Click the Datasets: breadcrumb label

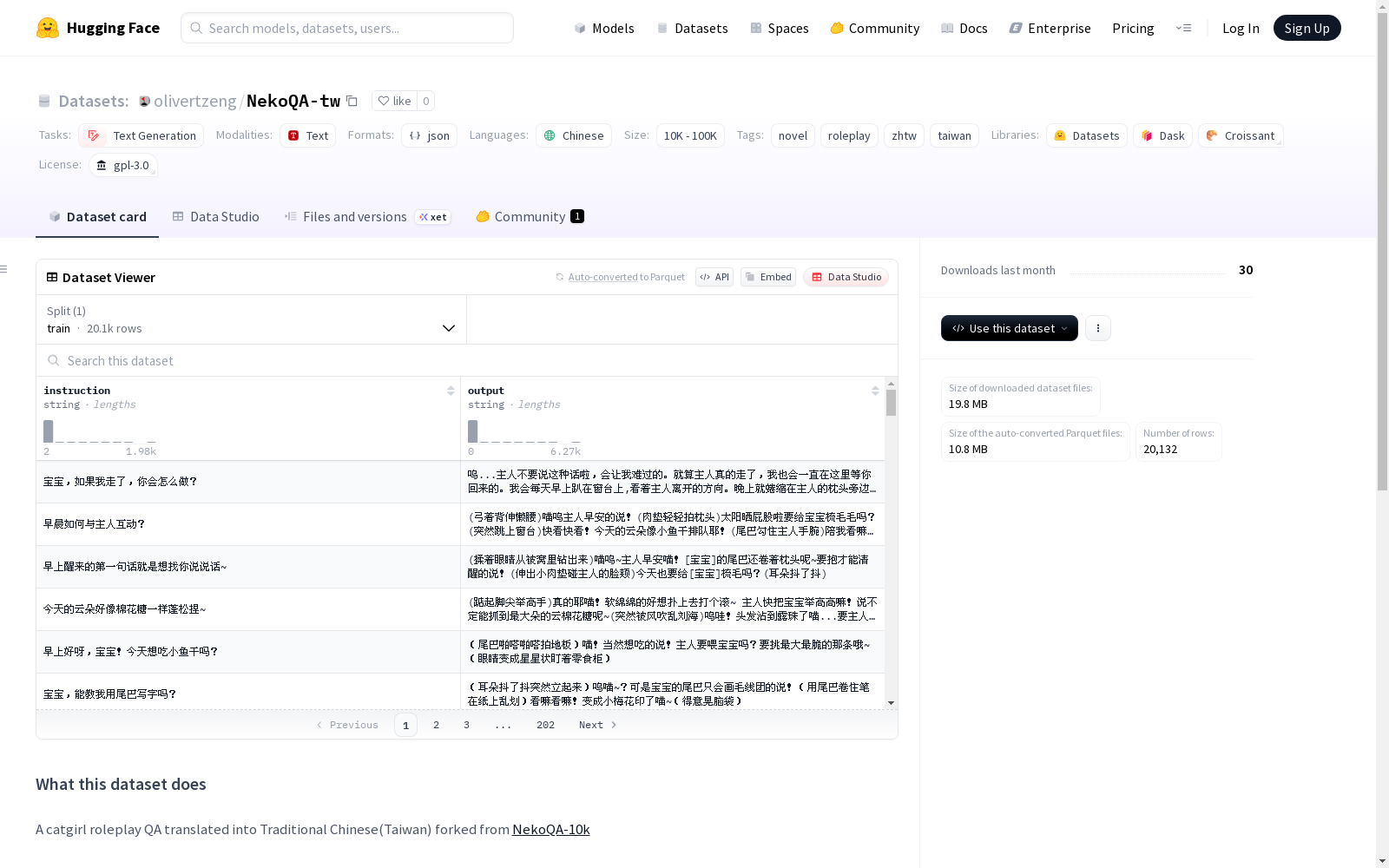click(x=93, y=101)
